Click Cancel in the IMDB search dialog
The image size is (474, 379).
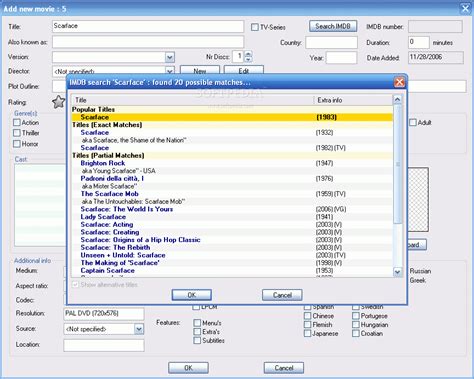(282, 295)
